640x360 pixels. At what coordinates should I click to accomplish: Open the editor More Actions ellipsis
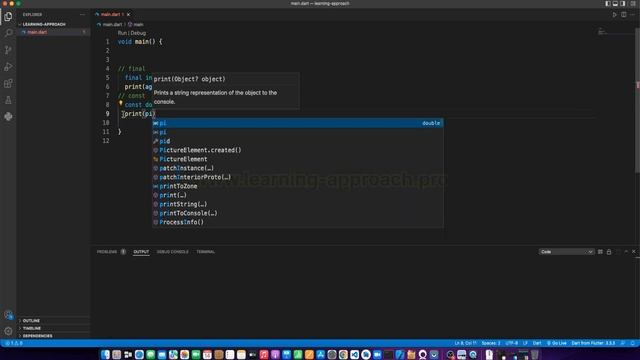(633, 15)
